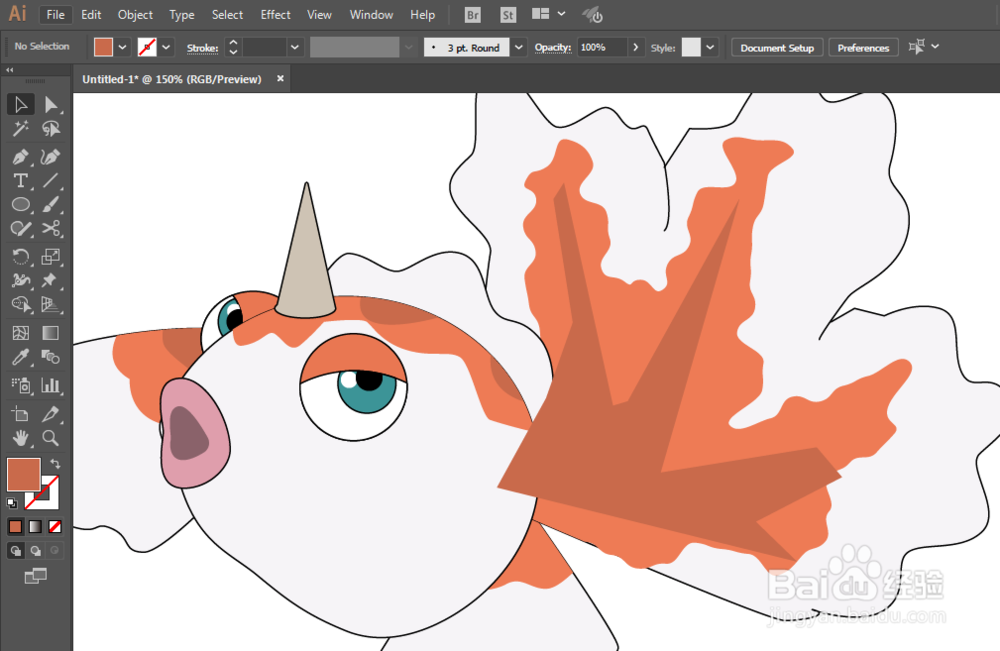Click the large fill color box
Screen dimensions: 1000x651
[24, 474]
